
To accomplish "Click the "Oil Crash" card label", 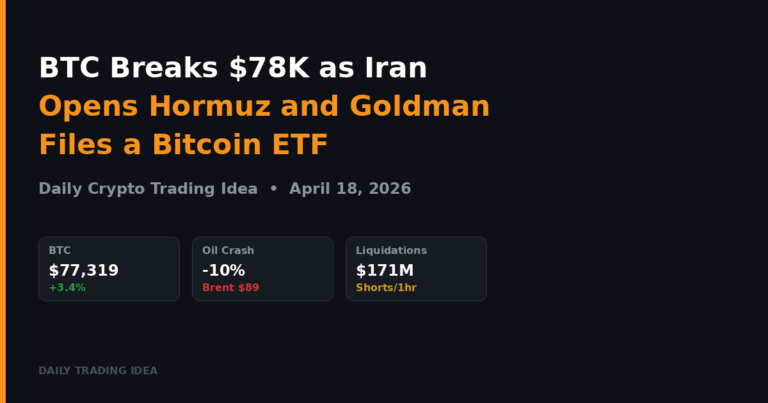I will pyautogui.click(x=229, y=250).
